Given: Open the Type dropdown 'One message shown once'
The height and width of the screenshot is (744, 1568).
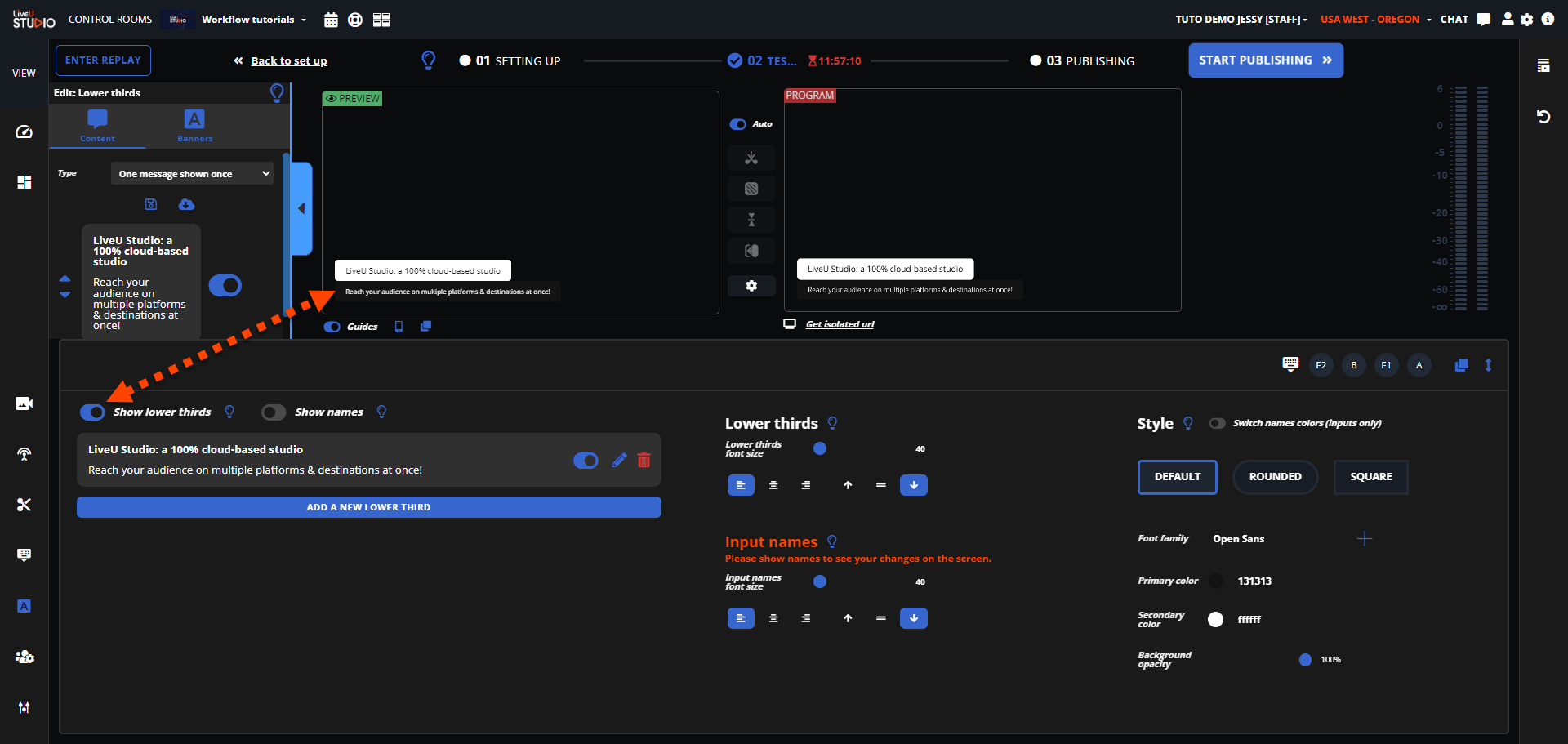Looking at the screenshot, I should 192,174.
